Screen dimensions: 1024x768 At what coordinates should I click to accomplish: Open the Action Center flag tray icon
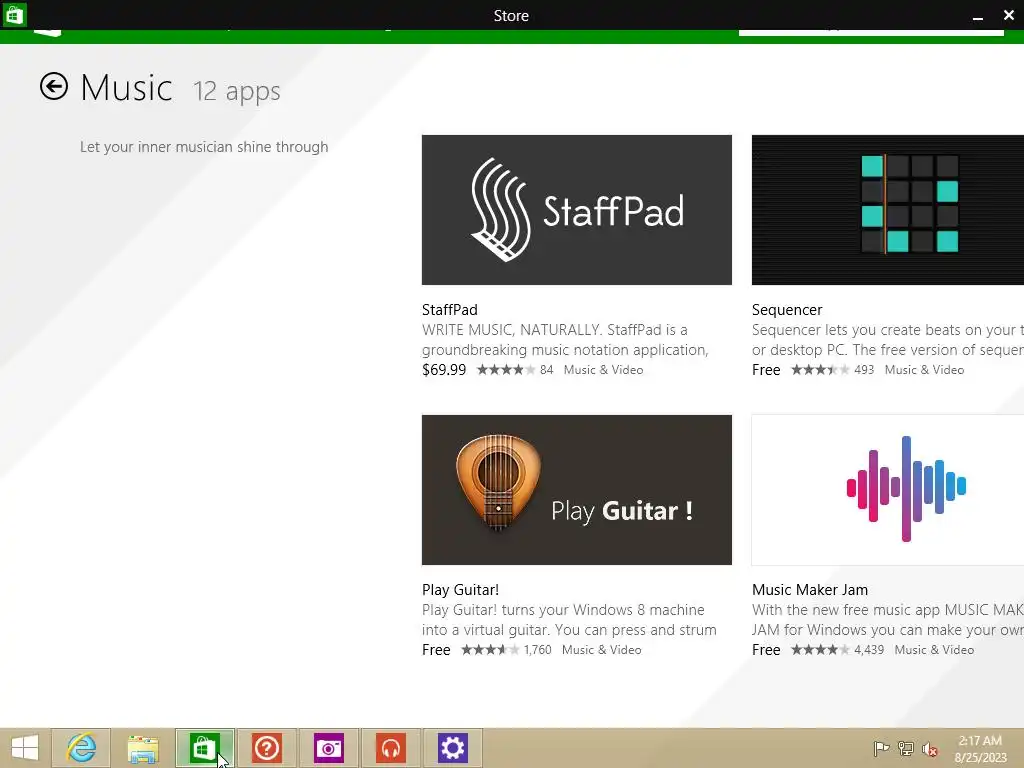point(881,748)
